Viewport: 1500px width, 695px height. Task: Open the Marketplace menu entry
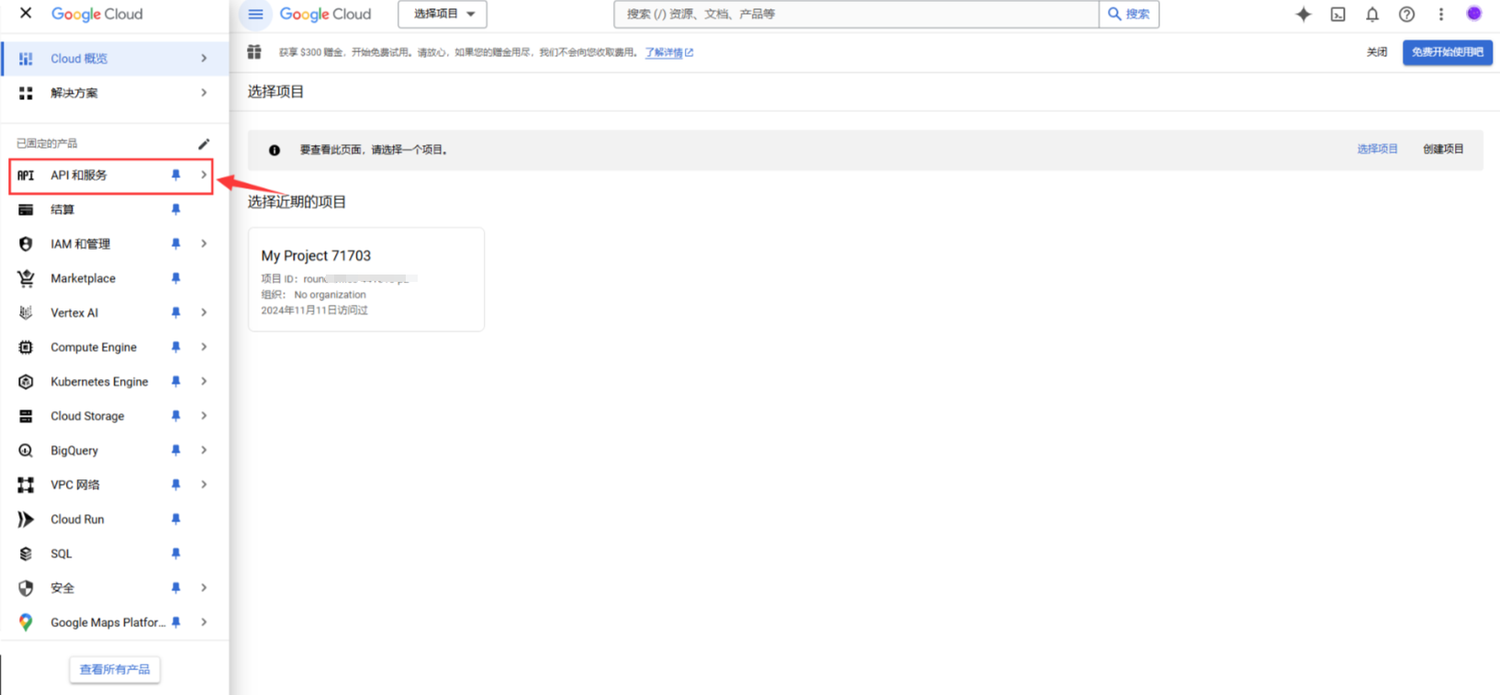click(x=114, y=278)
